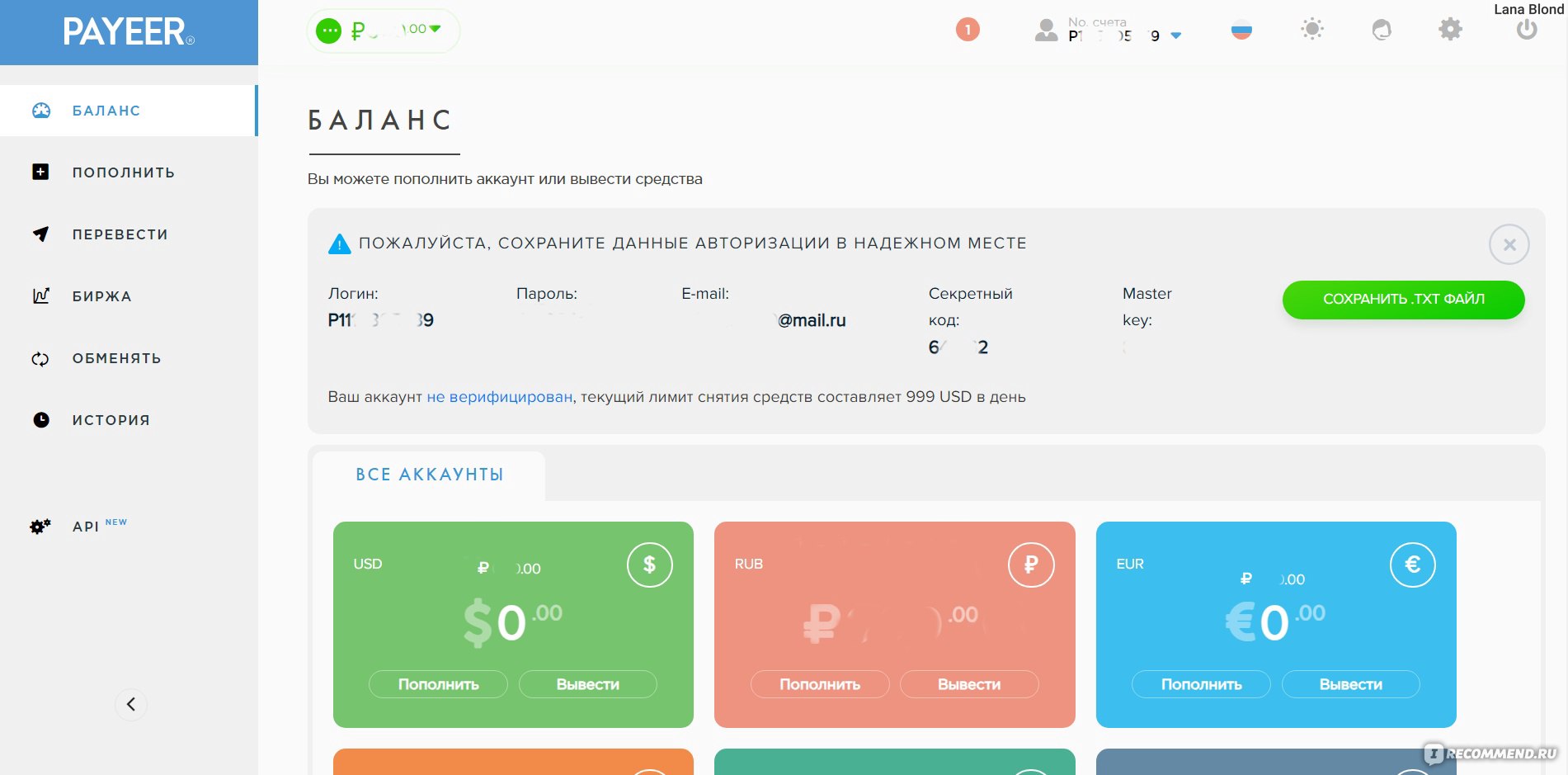The width and height of the screenshot is (1568, 775).
Task: Click the Секретный код value
Action: 958,347
